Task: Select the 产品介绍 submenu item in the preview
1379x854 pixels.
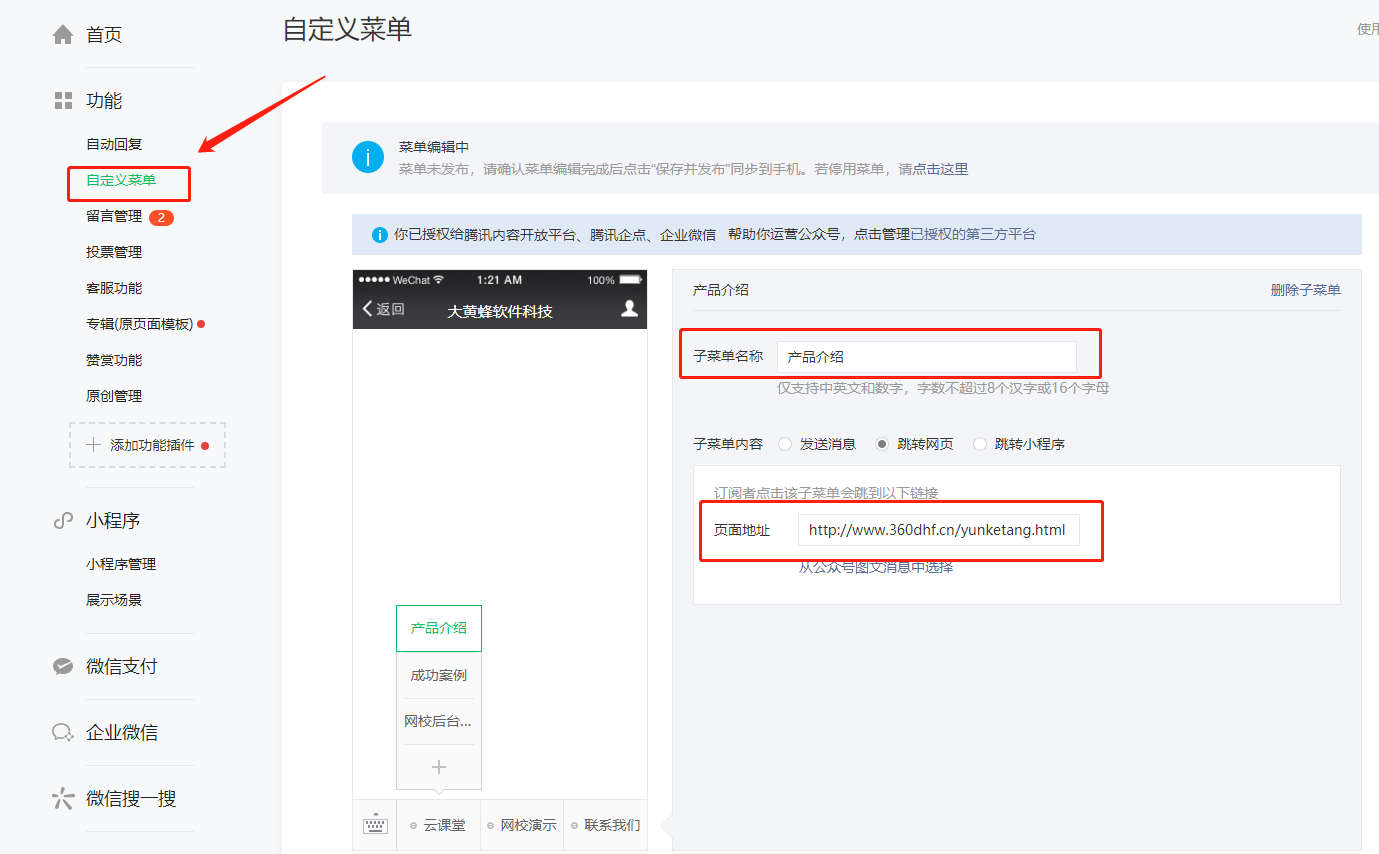Action: (x=438, y=628)
